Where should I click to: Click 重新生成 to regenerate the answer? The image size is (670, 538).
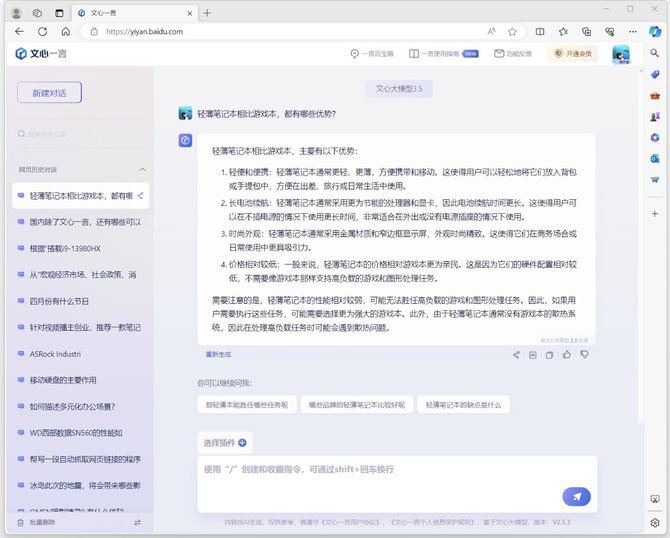pos(218,354)
